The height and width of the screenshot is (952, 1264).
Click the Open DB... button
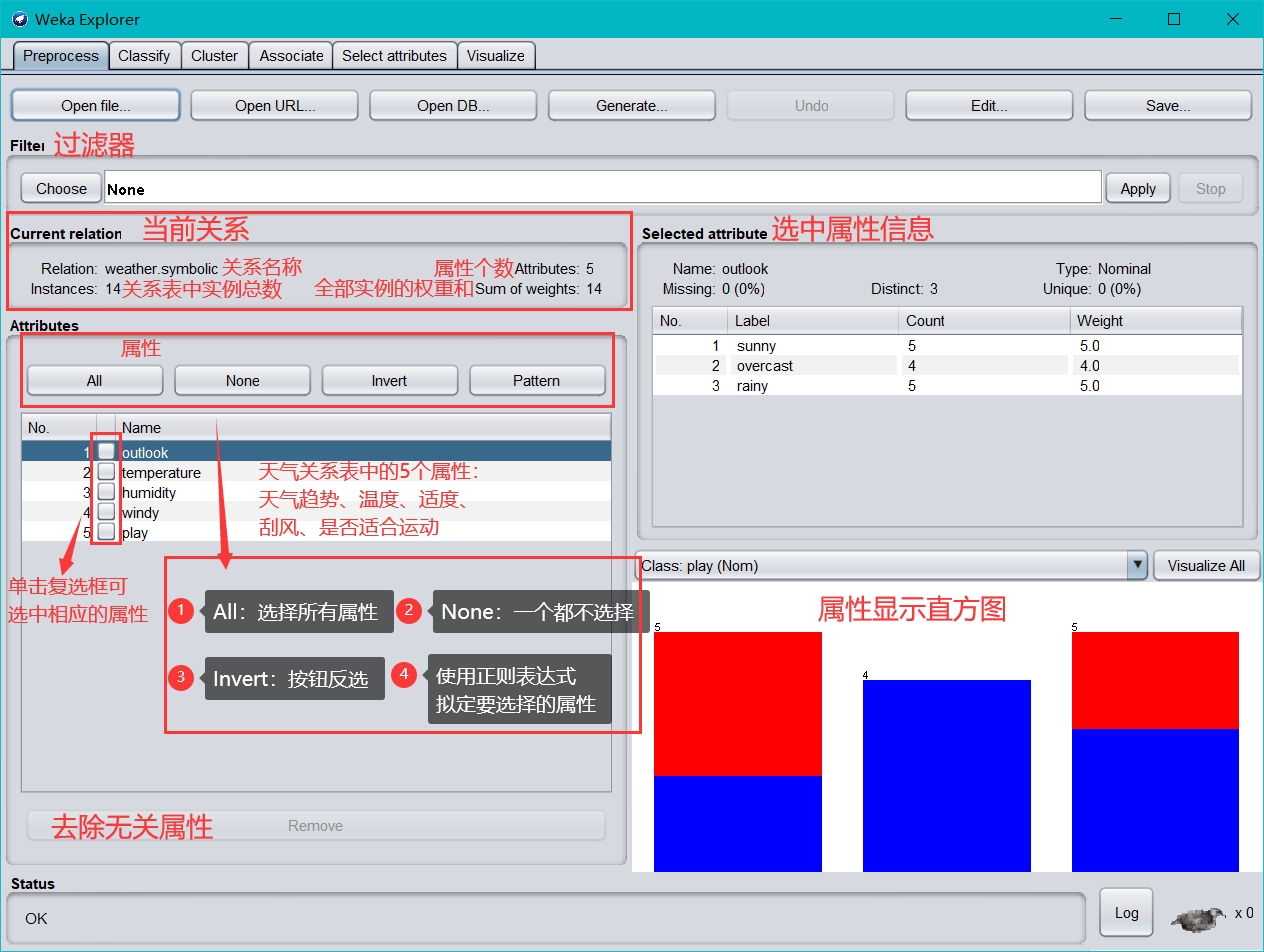(x=453, y=105)
